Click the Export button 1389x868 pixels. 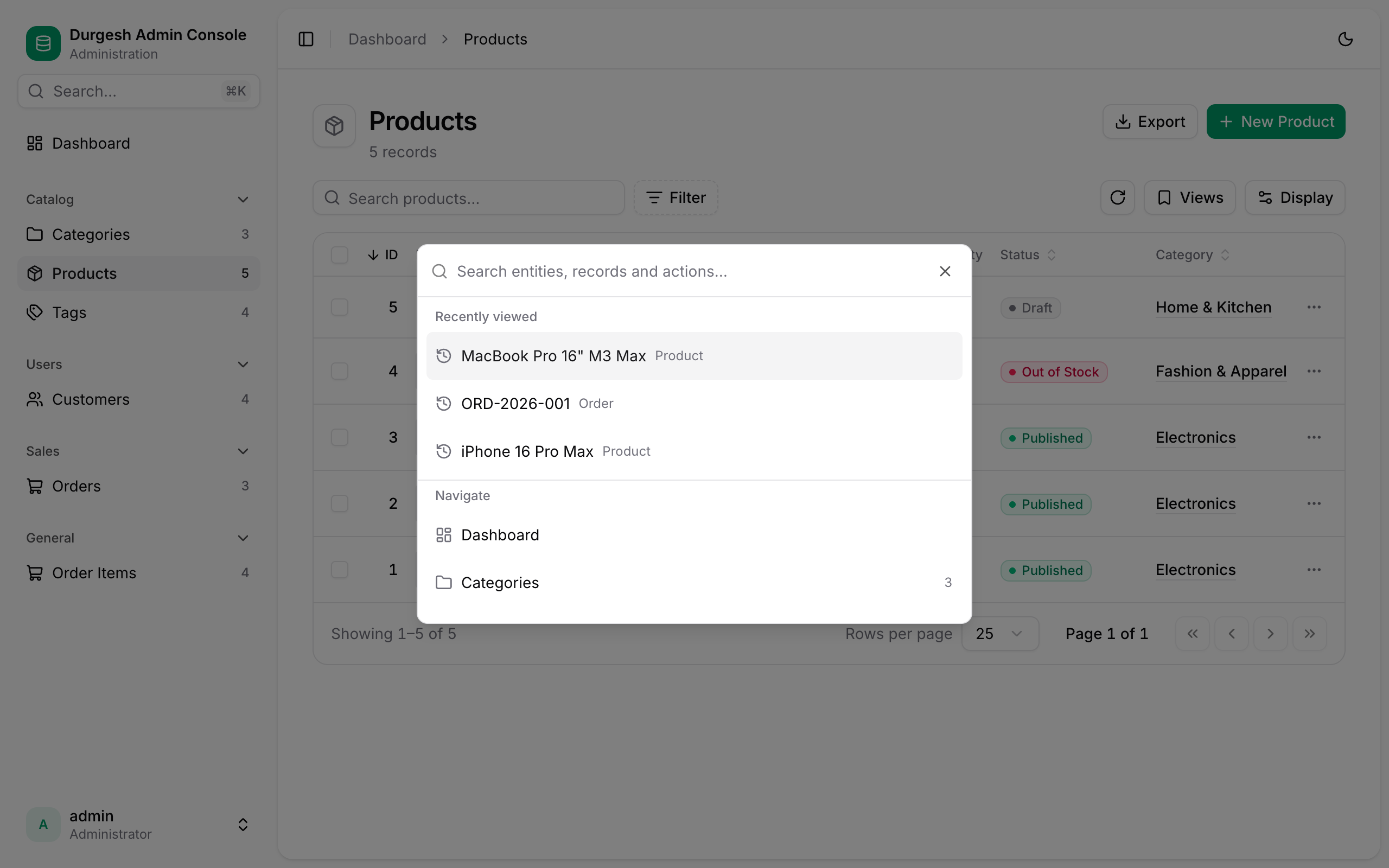click(x=1150, y=121)
